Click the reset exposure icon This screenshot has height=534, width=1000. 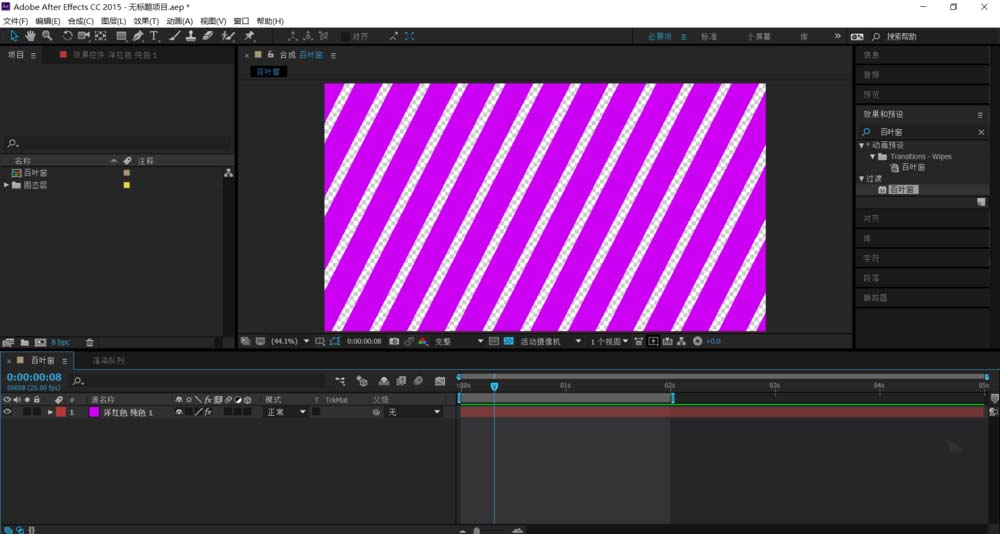pyautogui.click(x=697, y=341)
